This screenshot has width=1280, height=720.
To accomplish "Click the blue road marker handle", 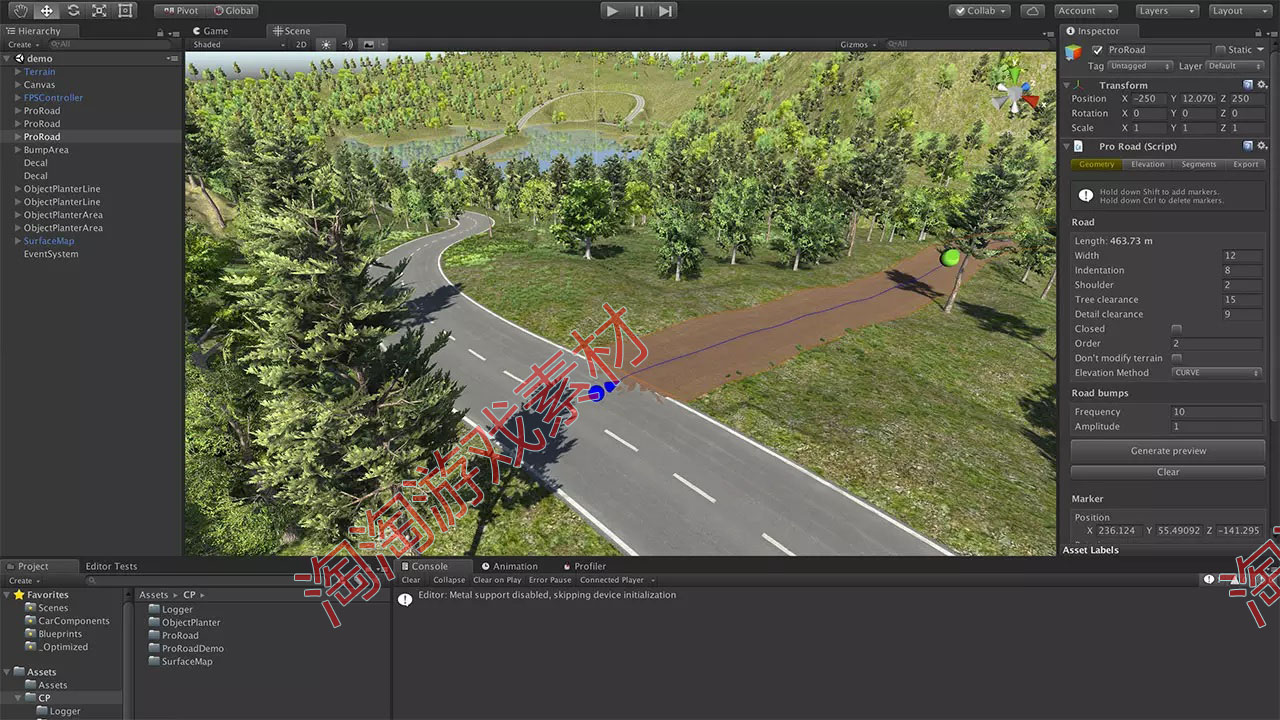I will [597, 393].
